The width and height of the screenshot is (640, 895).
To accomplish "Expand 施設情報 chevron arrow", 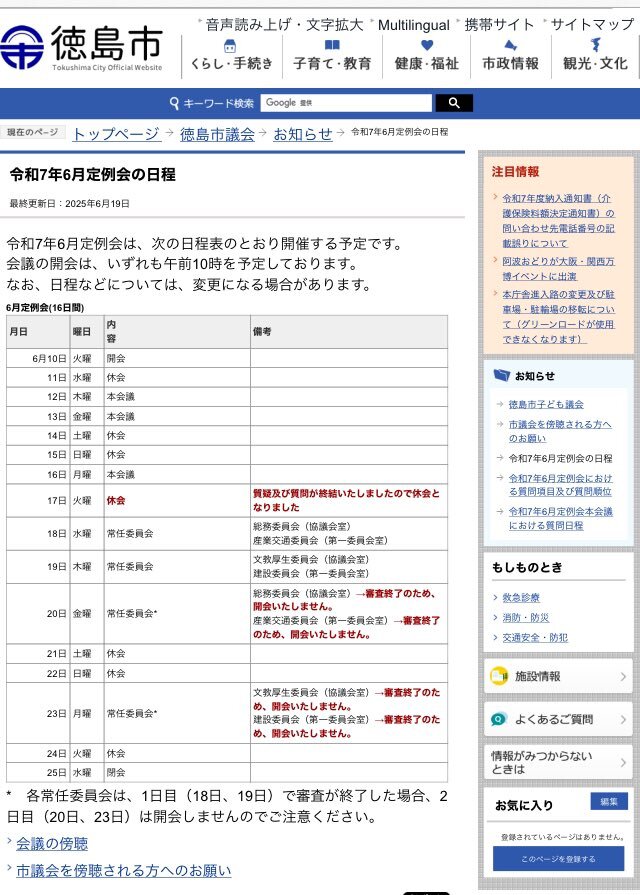I will (x=623, y=676).
